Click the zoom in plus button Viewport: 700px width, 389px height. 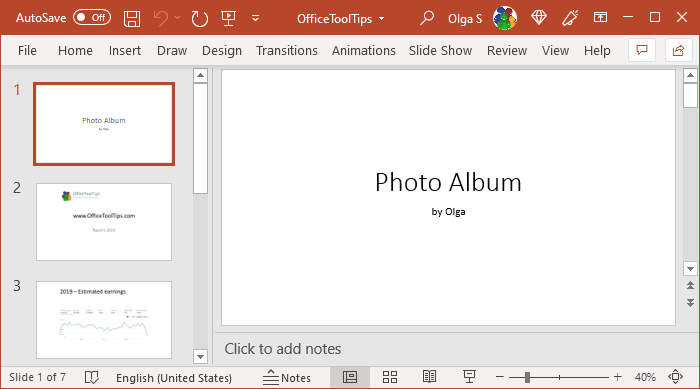tap(617, 377)
